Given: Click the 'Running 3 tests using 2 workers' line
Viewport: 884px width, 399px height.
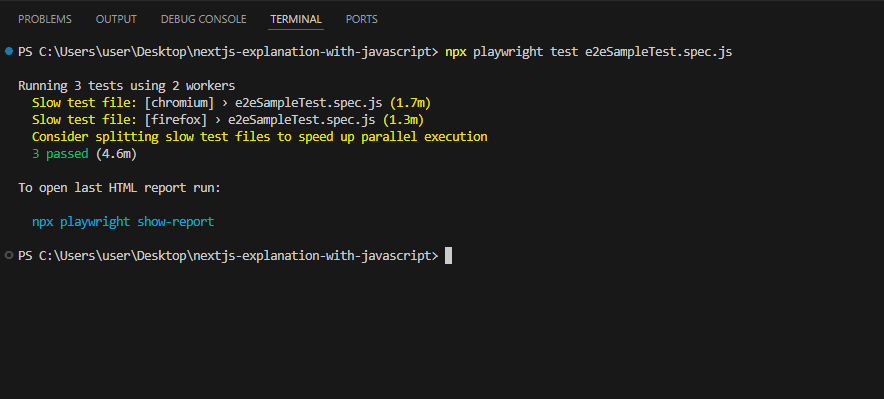Looking at the screenshot, I should [127, 86].
